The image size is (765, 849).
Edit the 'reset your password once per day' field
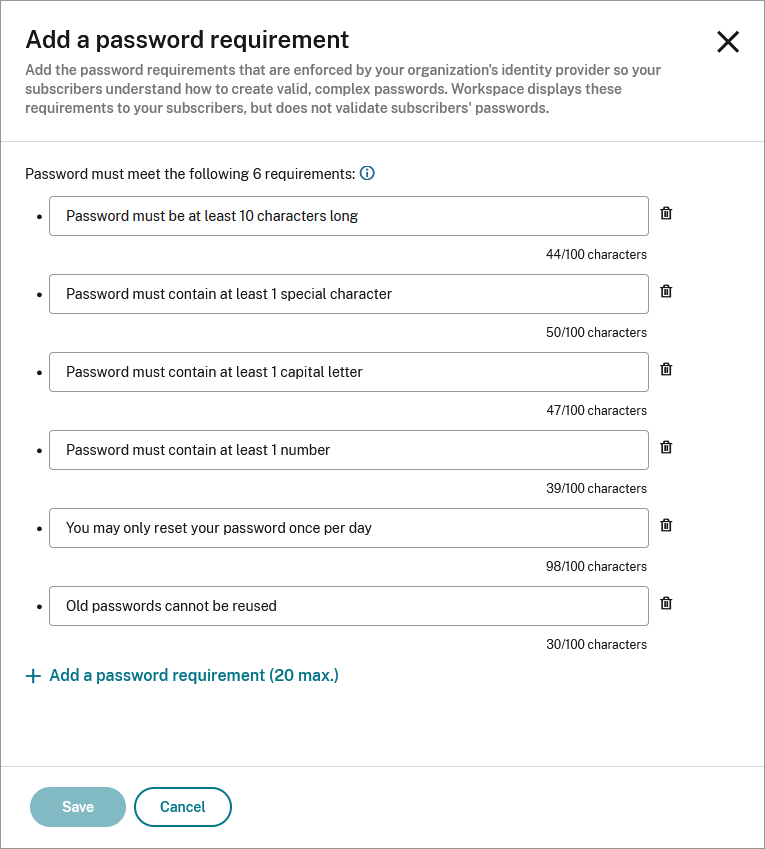348,528
